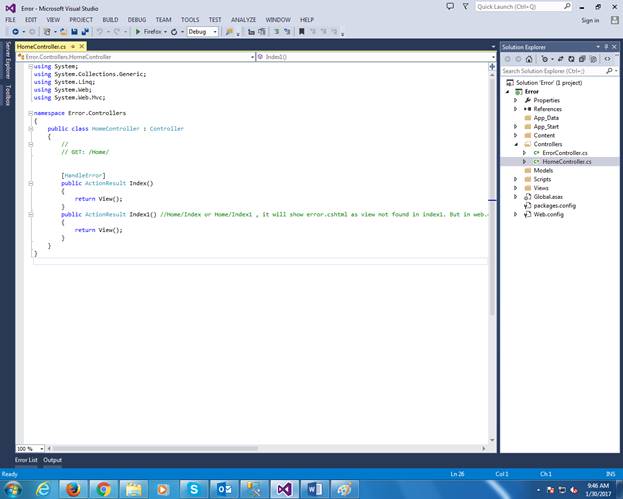623x499 pixels.
Task: Save HomeController.cs with the floppy disk icon
Action: point(74,31)
